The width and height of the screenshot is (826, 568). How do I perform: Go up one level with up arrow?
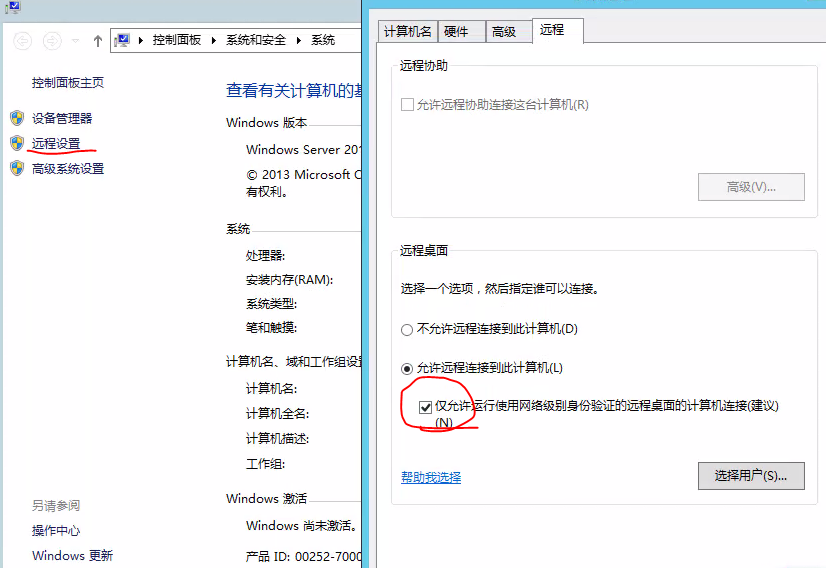click(x=97, y=41)
